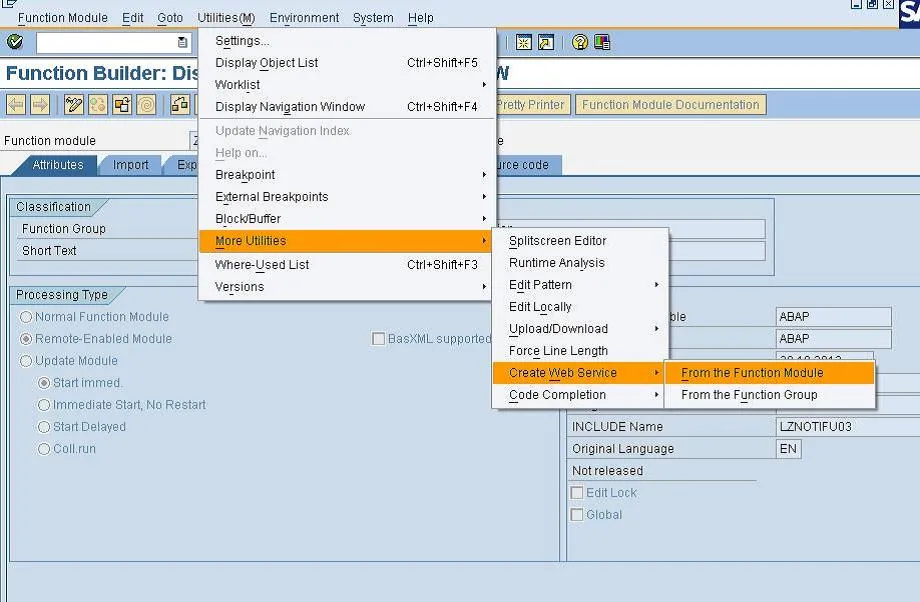Screen dimensions: 920x602
Task: Open the Help question mark icon
Action: click(578, 42)
